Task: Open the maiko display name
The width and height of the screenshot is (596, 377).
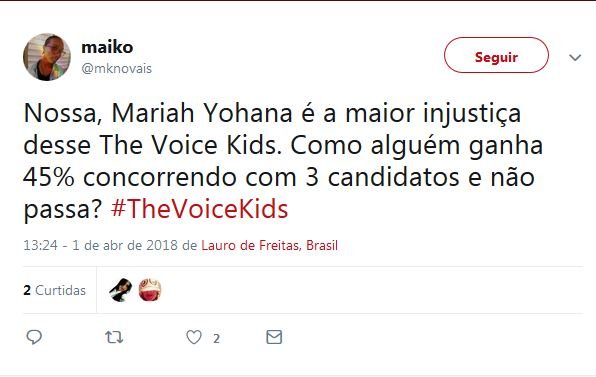Action: point(107,47)
